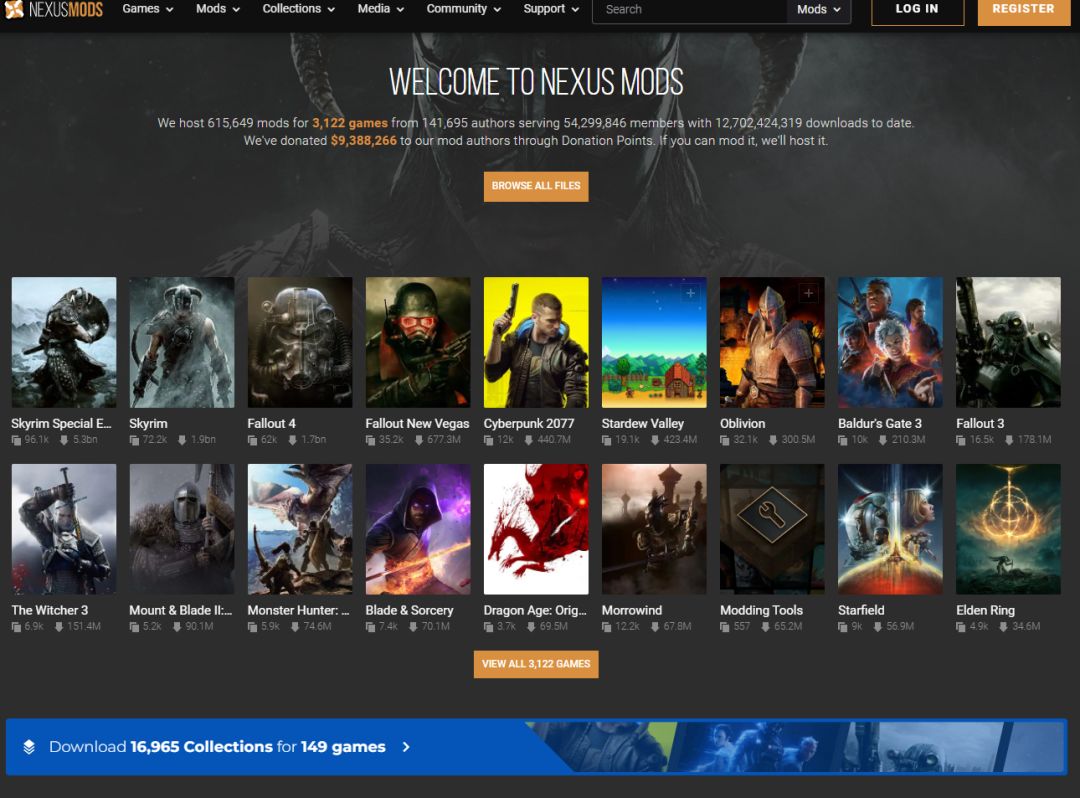The height and width of the screenshot is (798, 1080).
Task: Click VIEW ALL 3,122 GAMES button
Action: pyautogui.click(x=536, y=664)
